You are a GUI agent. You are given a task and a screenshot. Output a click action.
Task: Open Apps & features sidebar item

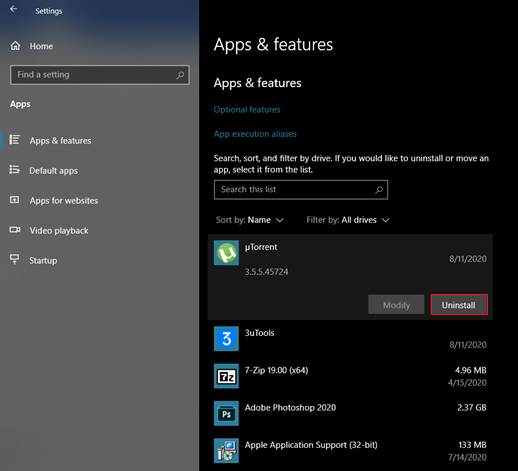click(60, 141)
